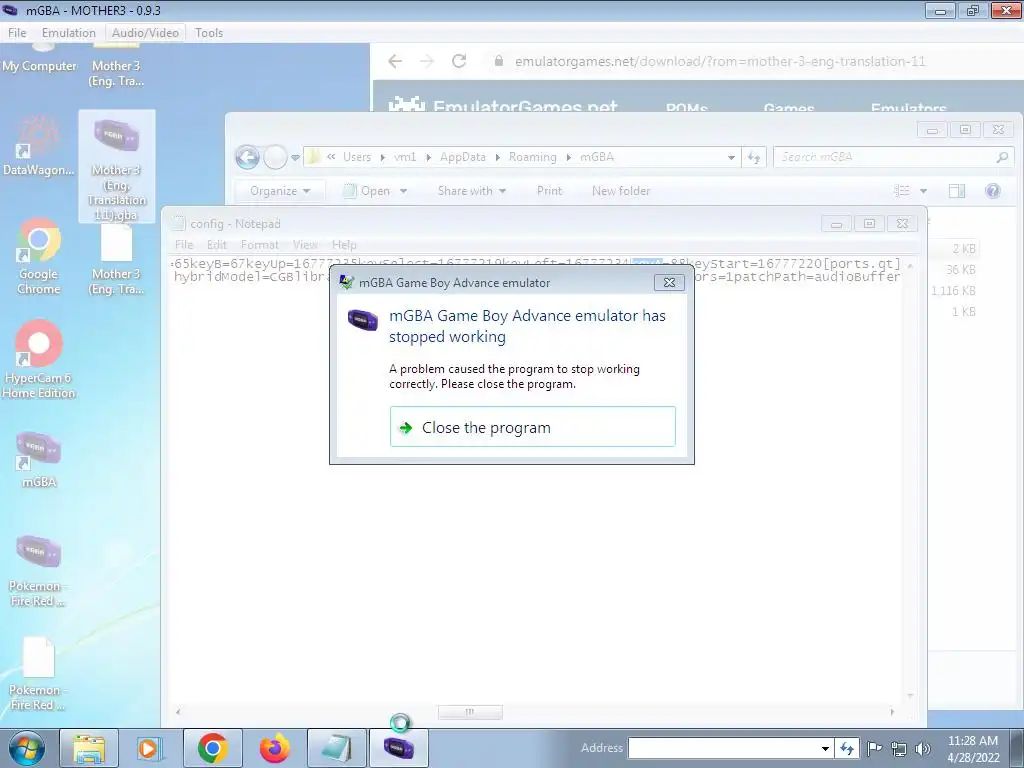
Task: Click the AppData breadcrumb in Explorer
Action: pos(462,157)
